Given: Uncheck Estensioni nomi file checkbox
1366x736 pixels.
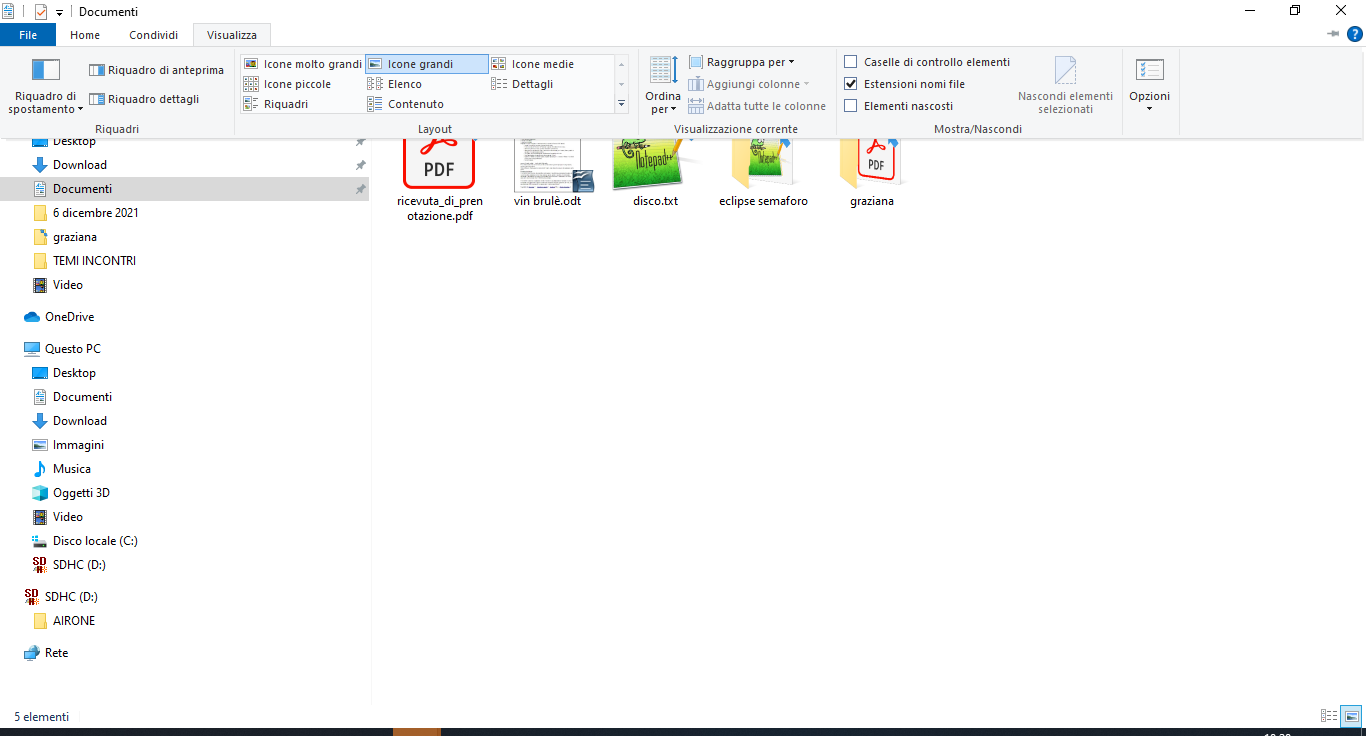Looking at the screenshot, I should click(851, 84).
